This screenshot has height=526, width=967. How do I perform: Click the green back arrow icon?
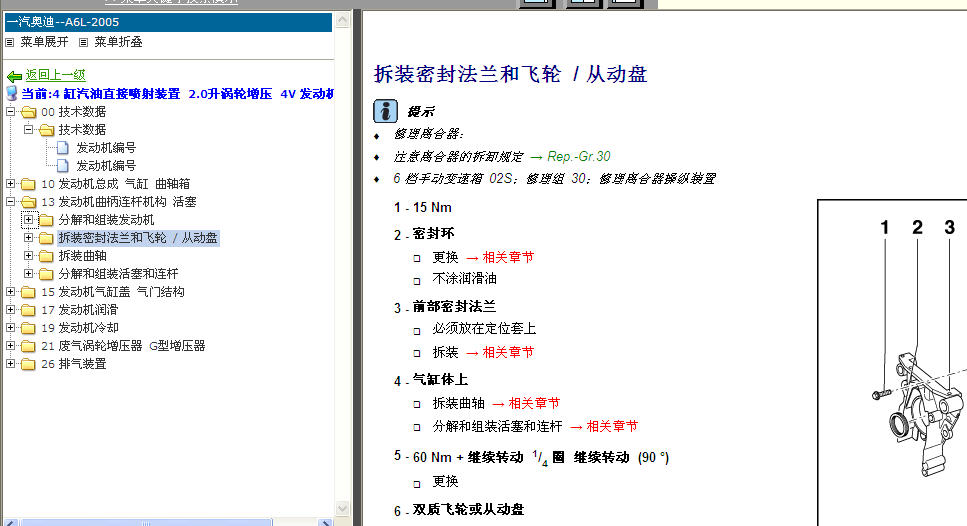14,76
